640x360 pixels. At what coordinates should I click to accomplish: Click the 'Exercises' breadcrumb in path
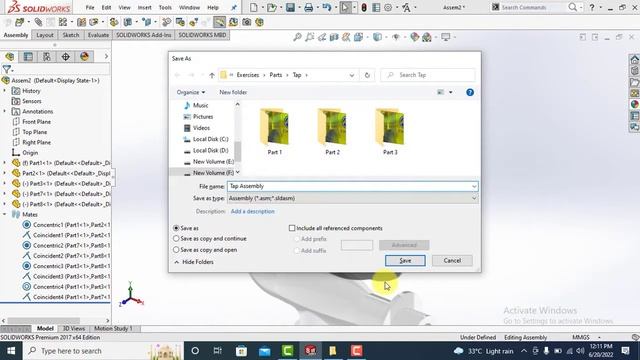248,75
